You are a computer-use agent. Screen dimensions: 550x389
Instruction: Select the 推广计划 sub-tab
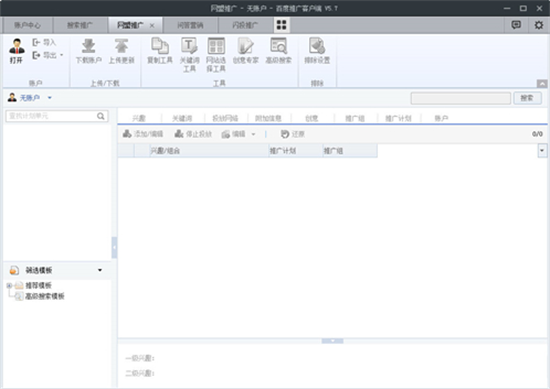(398, 118)
